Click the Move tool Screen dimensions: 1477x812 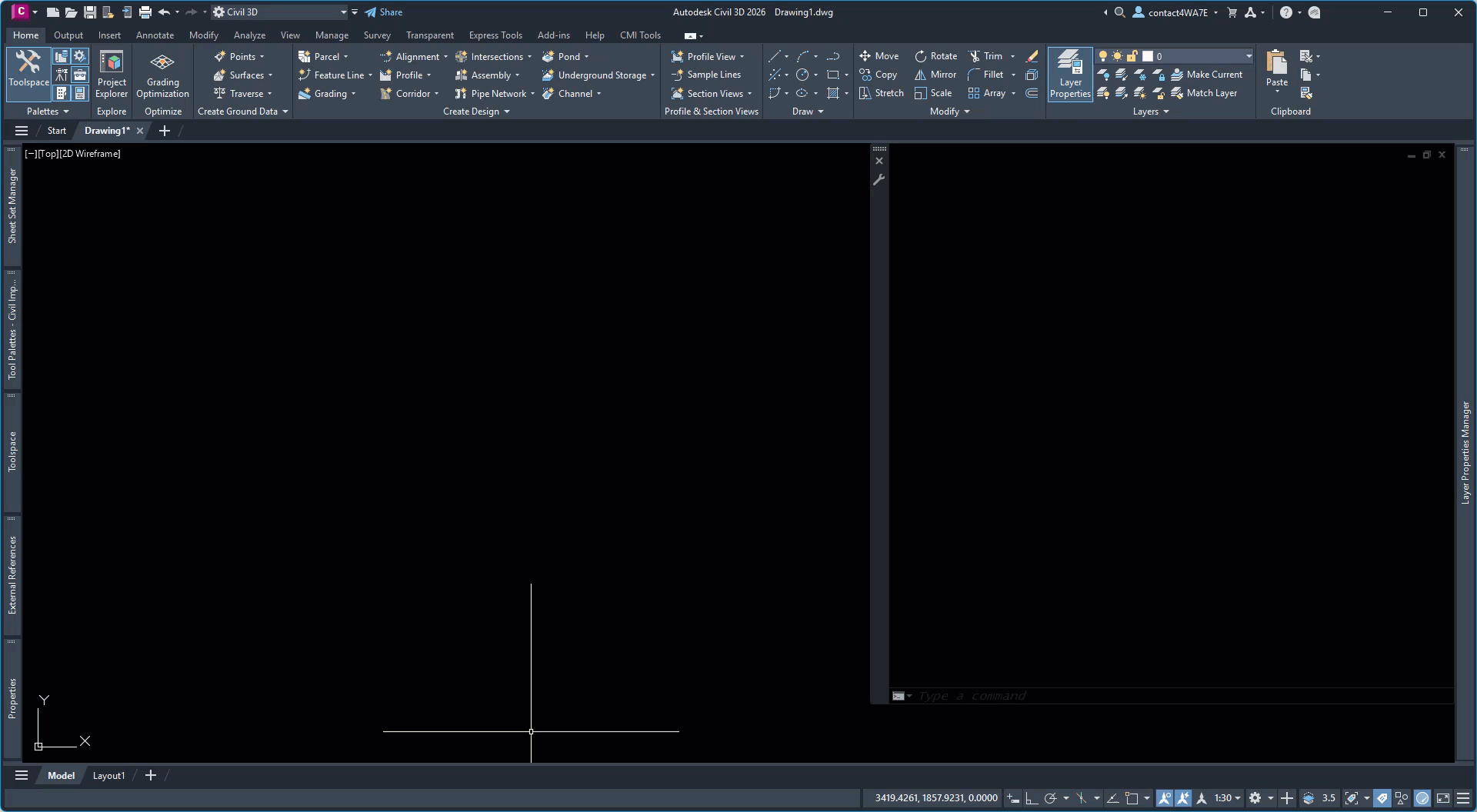point(879,56)
